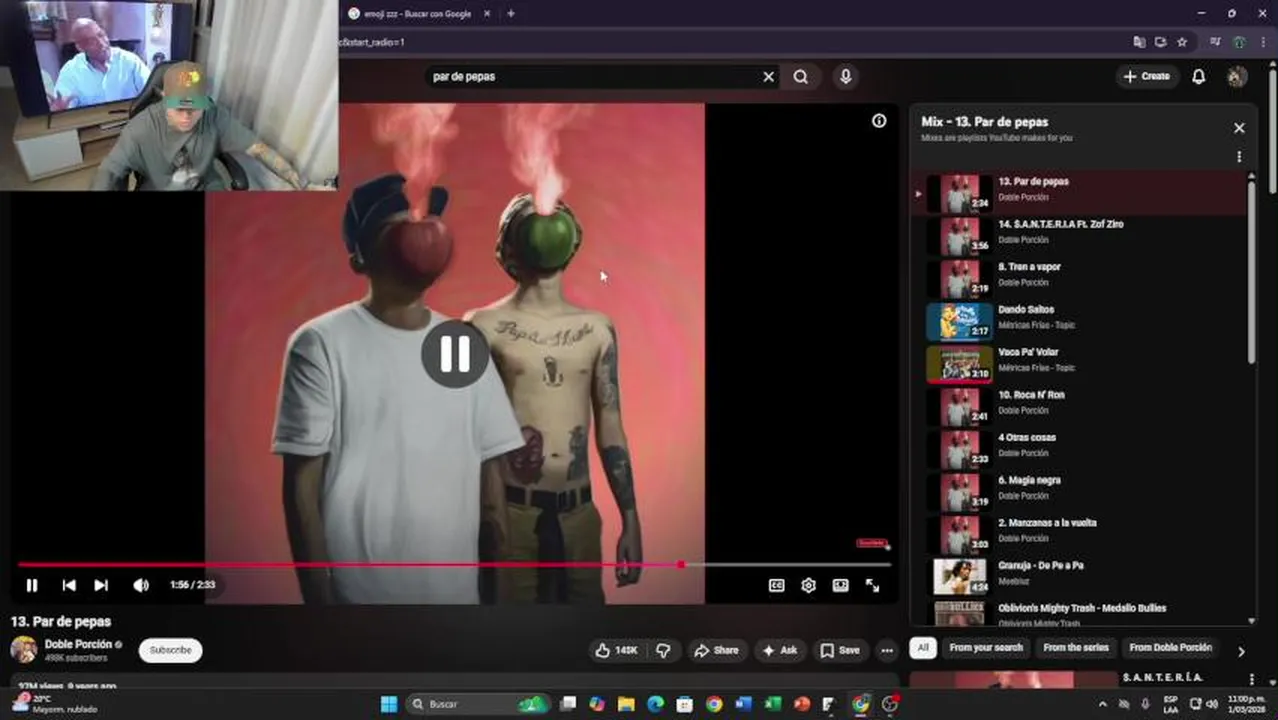Click the search magnifier button
This screenshot has height=720, width=1278.
[x=801, y=76]
